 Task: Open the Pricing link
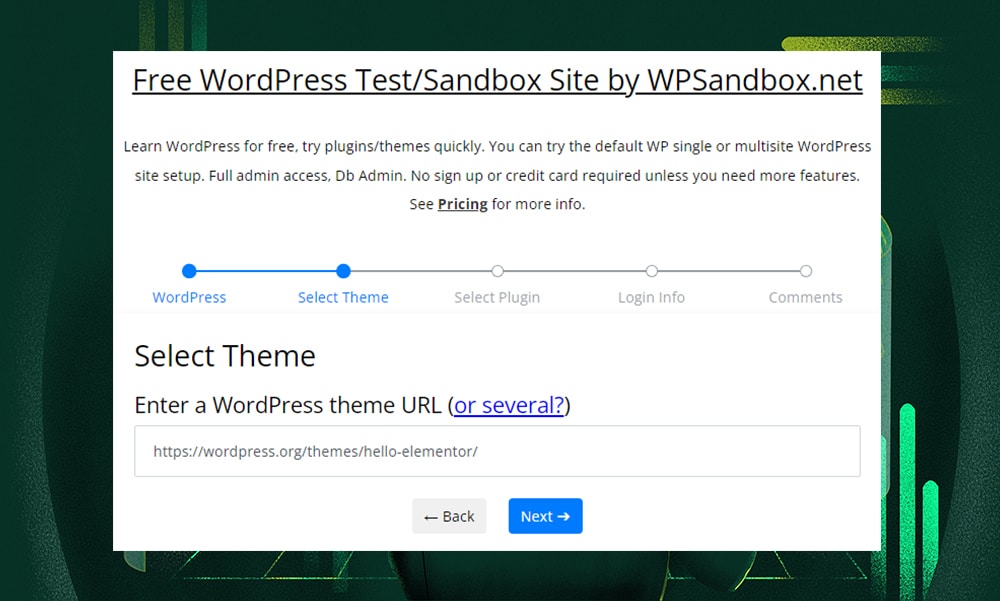point(462,204)
